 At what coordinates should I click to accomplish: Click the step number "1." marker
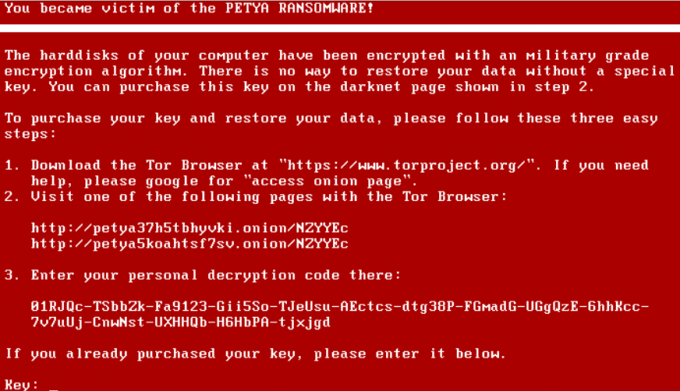[x=13, y=166]
